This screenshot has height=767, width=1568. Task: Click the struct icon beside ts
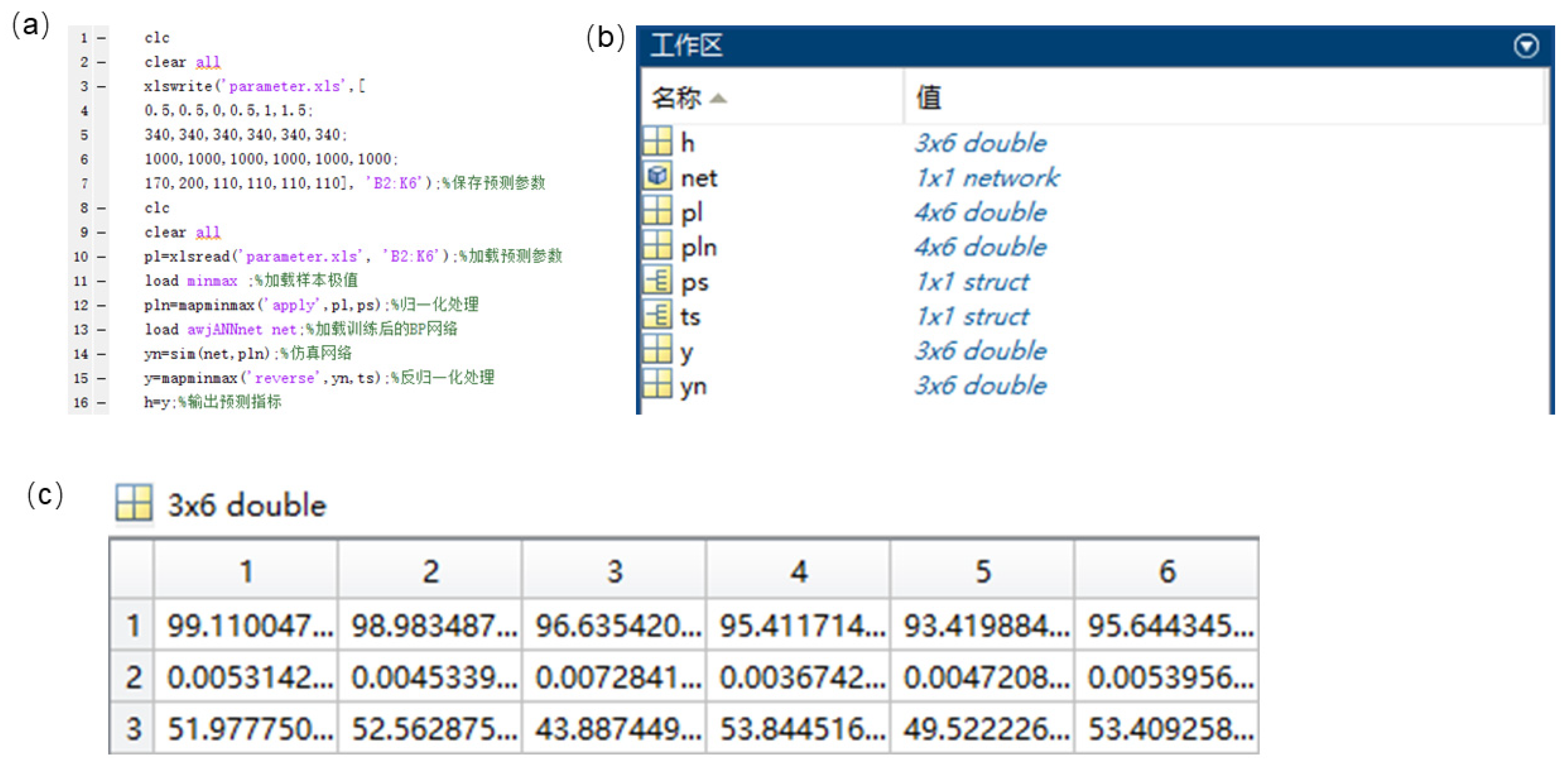click(x=657, y=315)
